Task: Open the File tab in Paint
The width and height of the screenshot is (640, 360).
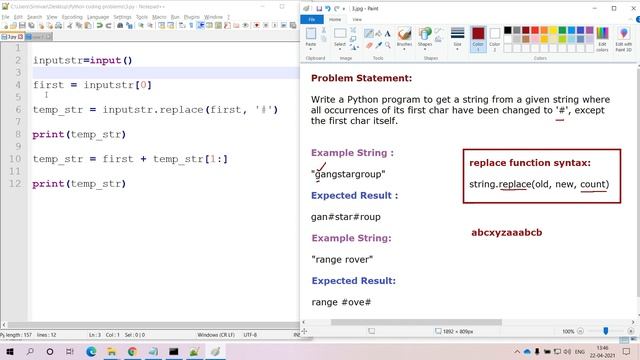Action: pos(312,19)
